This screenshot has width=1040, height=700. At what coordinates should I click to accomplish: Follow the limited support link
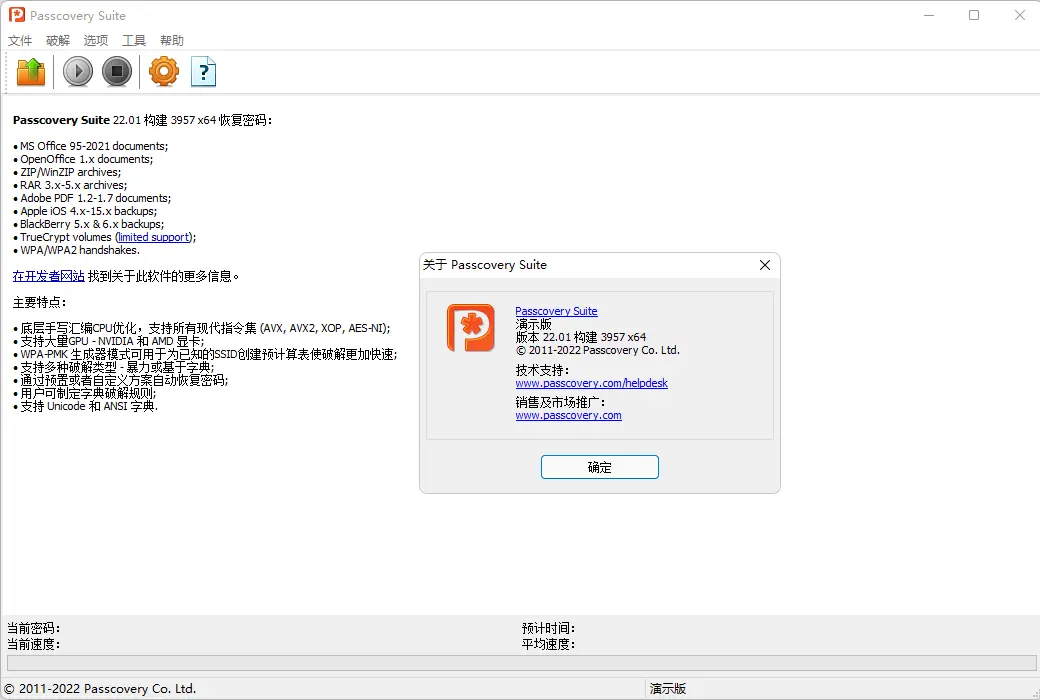pos(153,237)
